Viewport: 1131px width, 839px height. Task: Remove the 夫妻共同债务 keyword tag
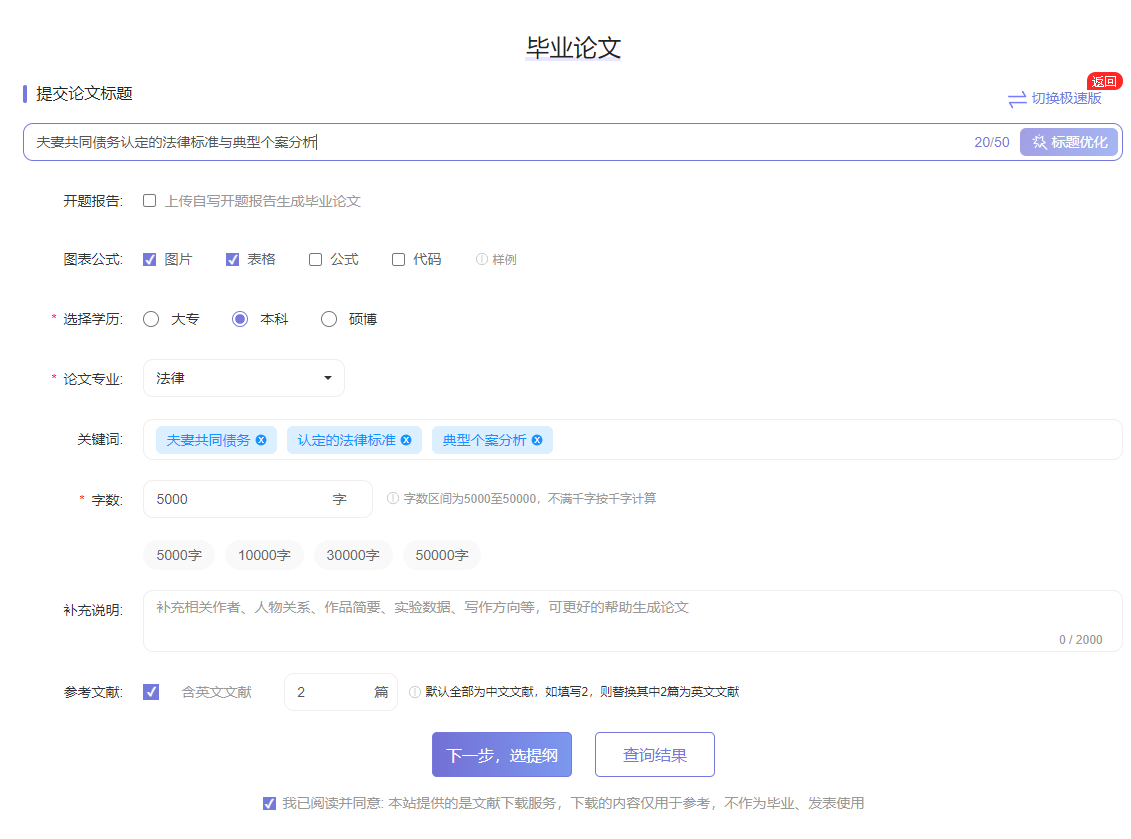261,440
